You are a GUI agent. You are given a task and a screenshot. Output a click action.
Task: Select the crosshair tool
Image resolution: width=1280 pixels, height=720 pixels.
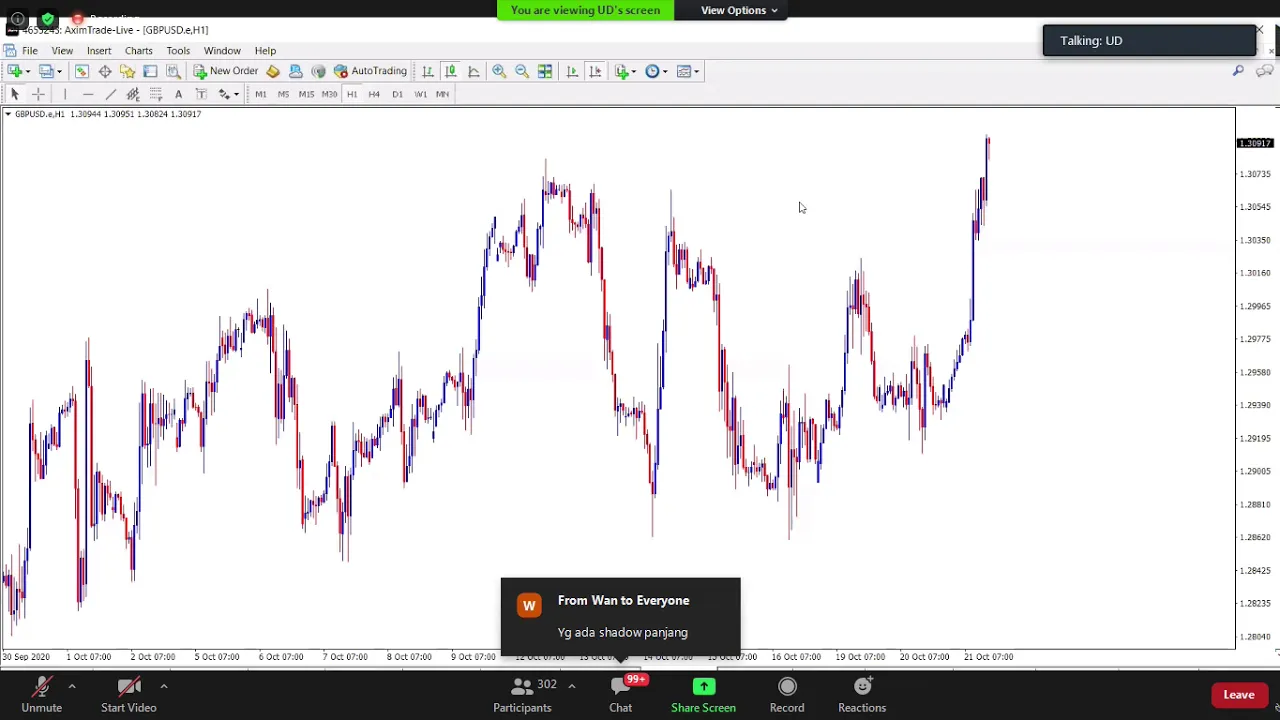(x=38, y=94)
